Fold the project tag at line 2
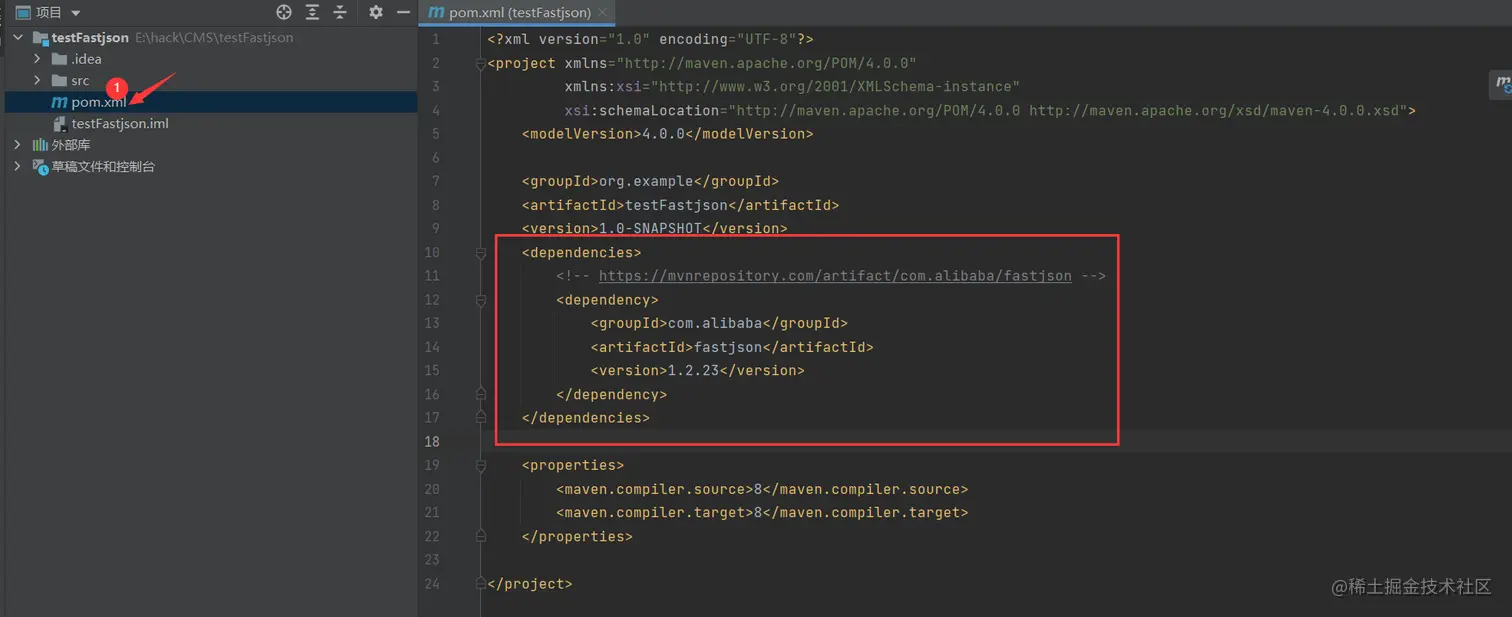Image resolution: width=1512 pixels, height=617 pixels. (x=481, y=63)
